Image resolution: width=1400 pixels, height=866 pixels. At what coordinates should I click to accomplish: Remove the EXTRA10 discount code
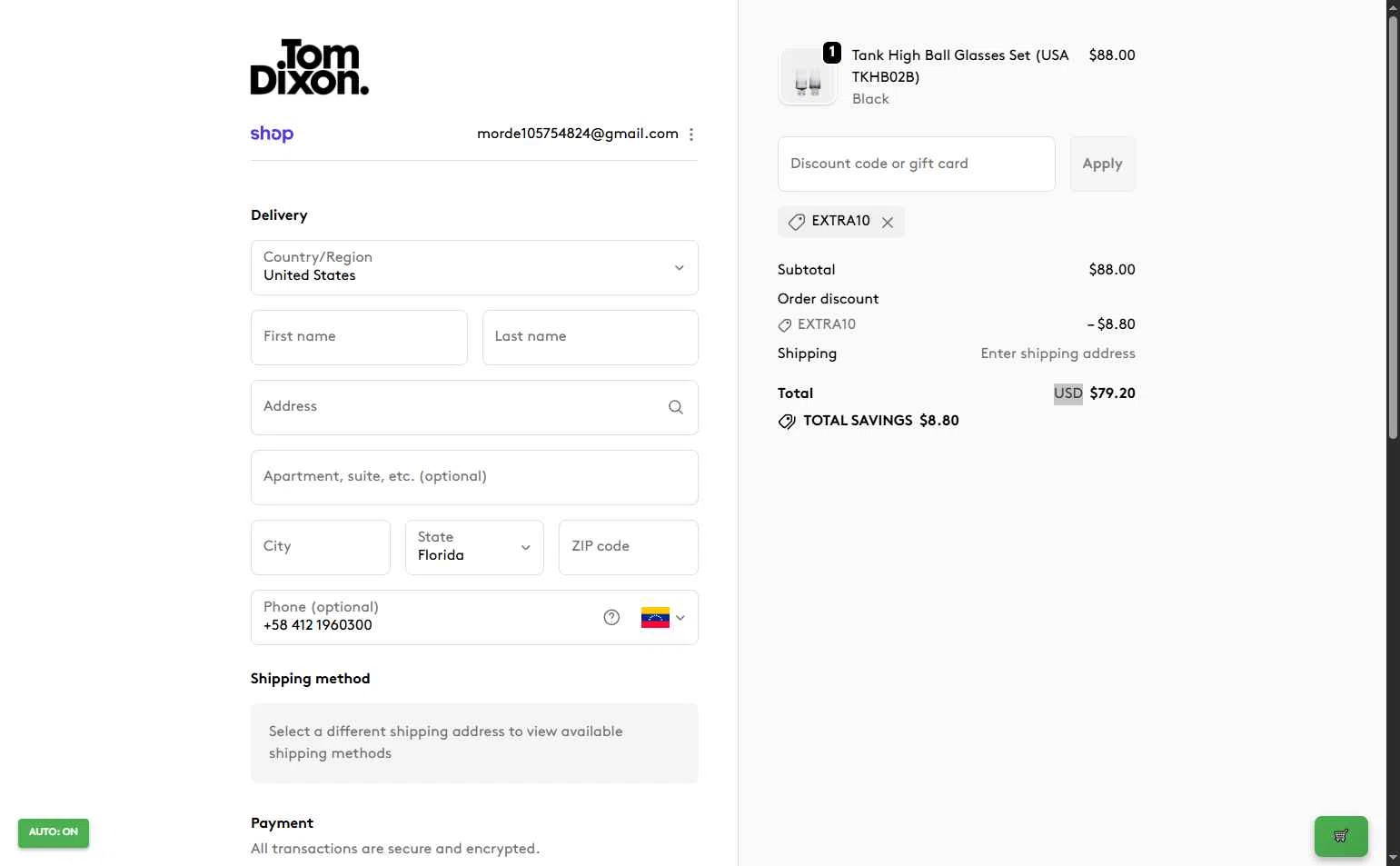pyautogui.click(x=888, y=222)
